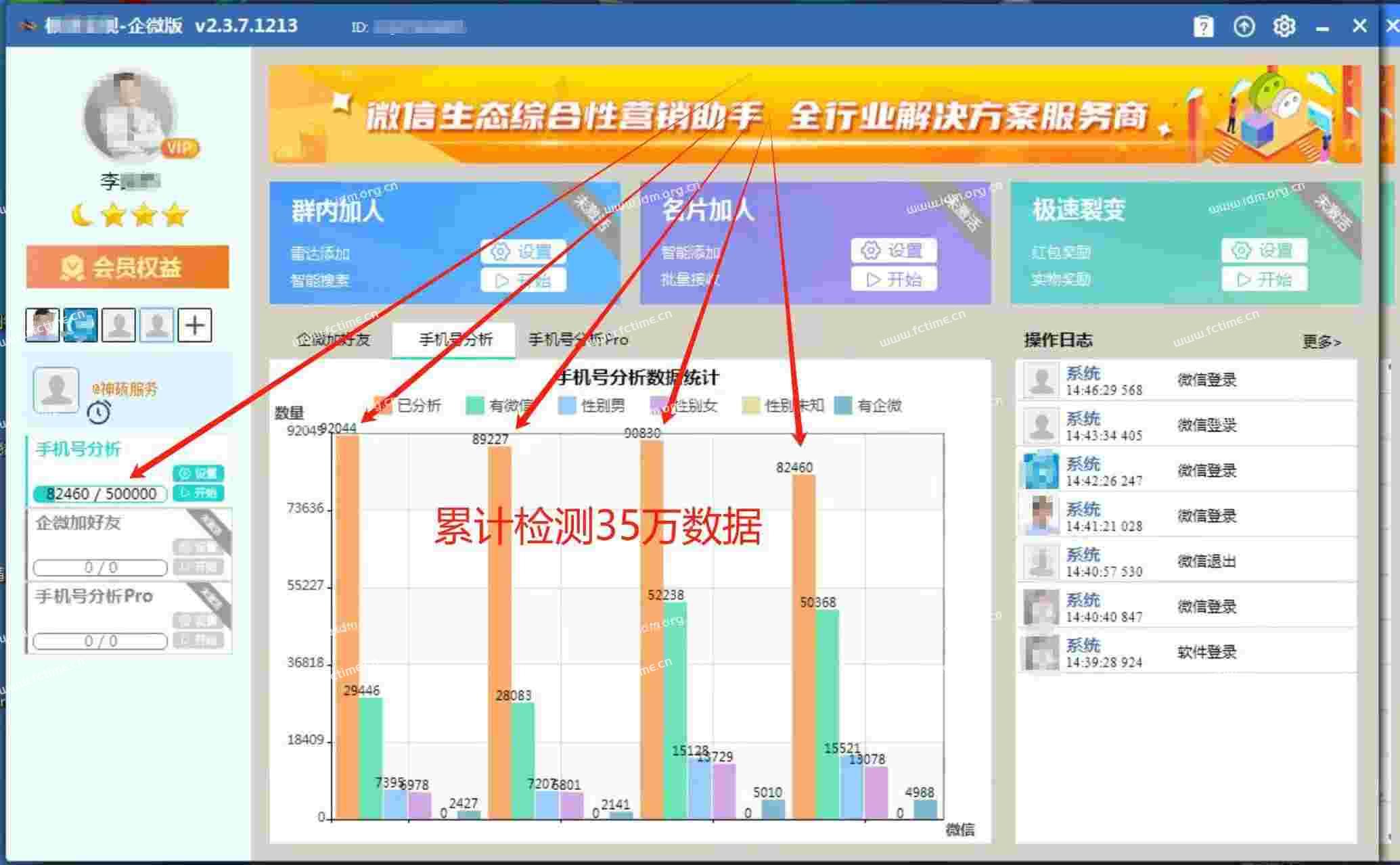Click the orange 92044 bar in chart

(x=348, y=626)
